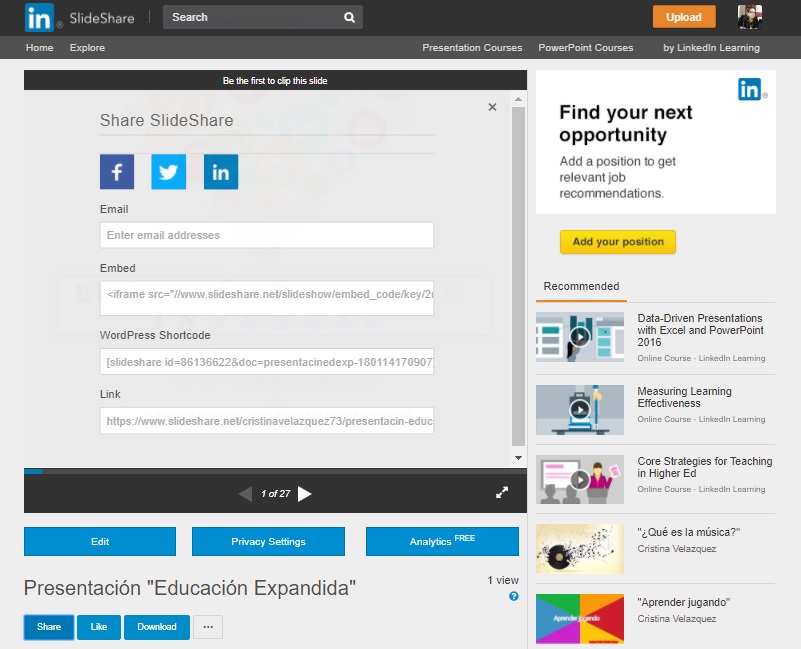
Task: Open Presentation Courses in the navigation
Action: pyautogui.click(x=472, y=48)
